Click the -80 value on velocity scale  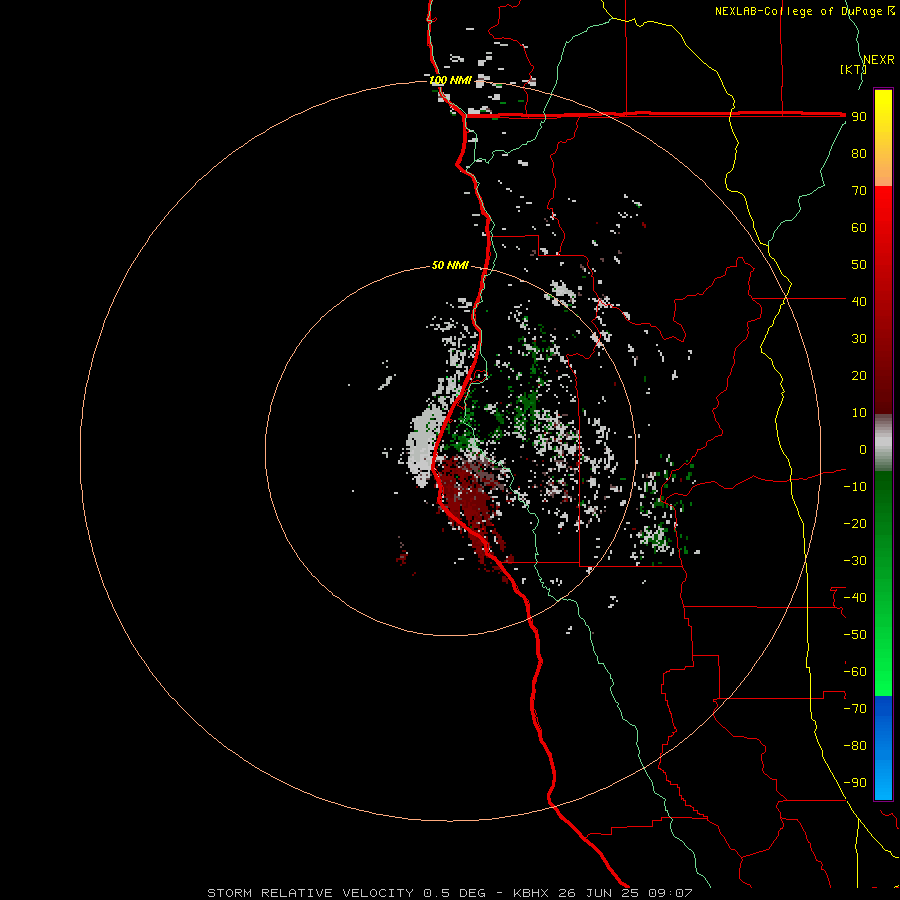[x=855, y=746]
